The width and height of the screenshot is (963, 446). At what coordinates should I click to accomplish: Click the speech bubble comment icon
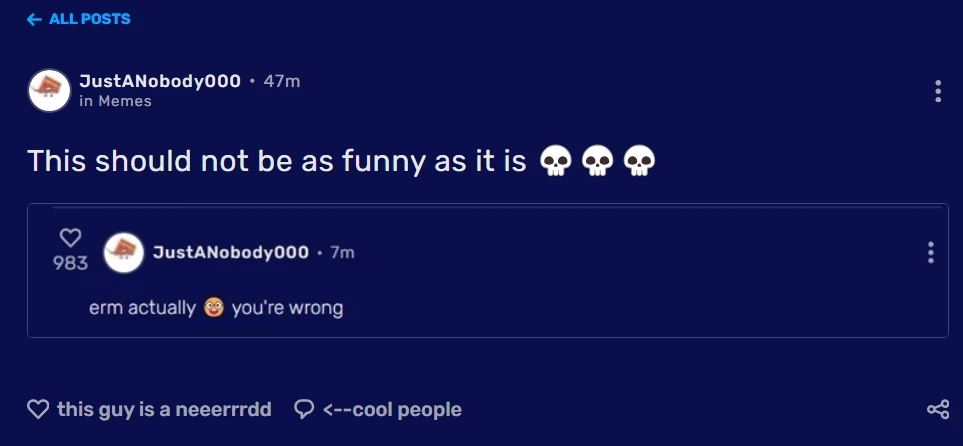click(x=304, y=409)
